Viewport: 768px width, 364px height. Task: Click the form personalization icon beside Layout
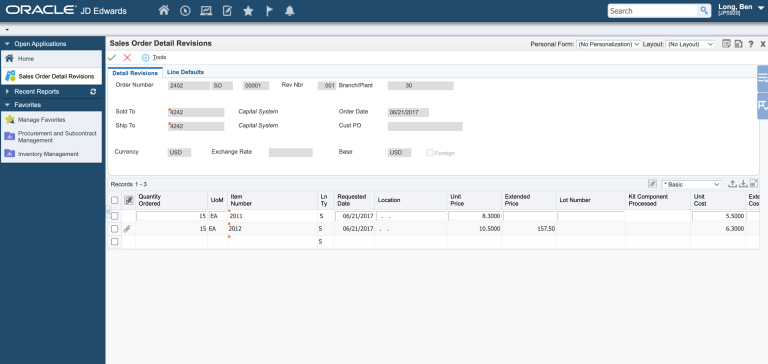tap(727, 44)
